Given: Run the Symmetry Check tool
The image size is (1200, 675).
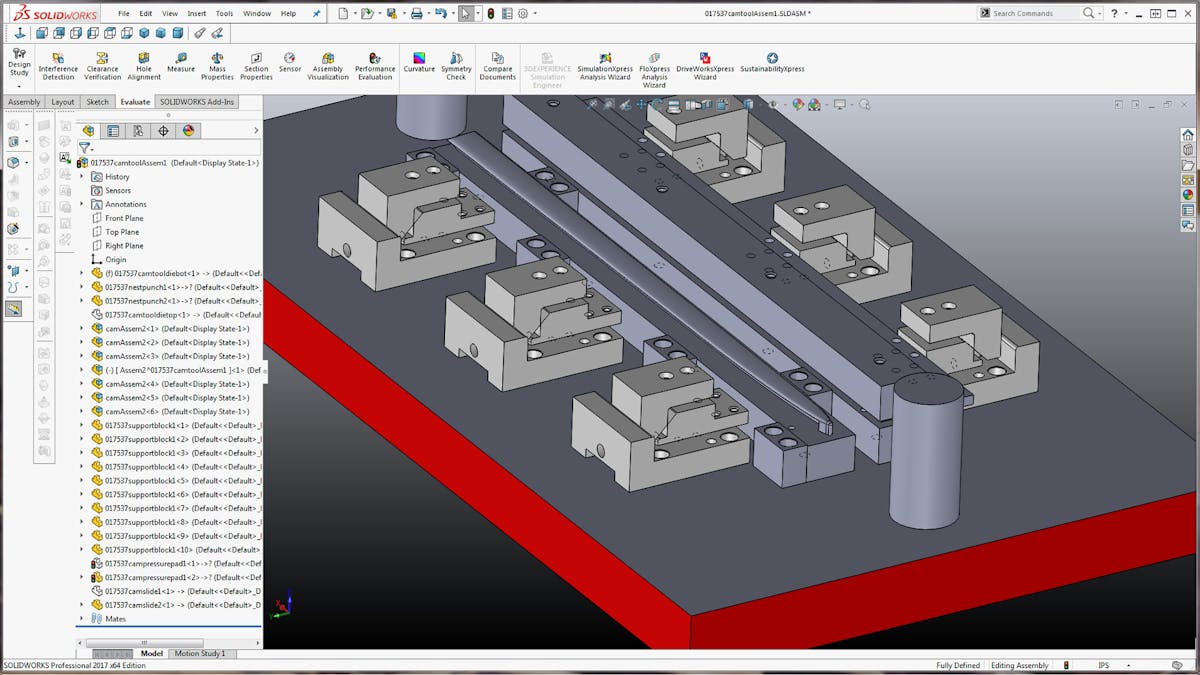Looking at the screenshot, I should [x=456, y=64].
